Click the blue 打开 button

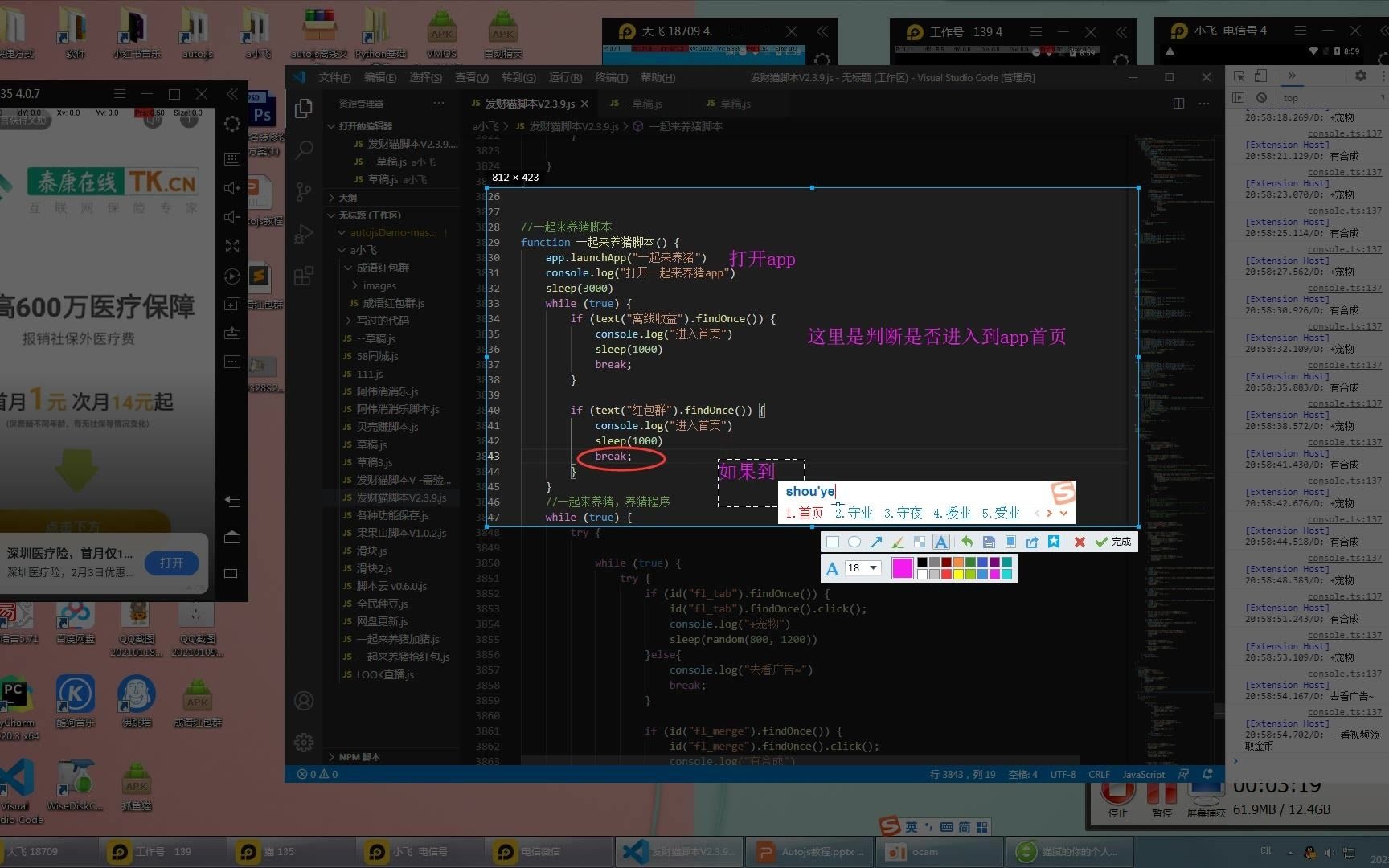coord(171,563)
